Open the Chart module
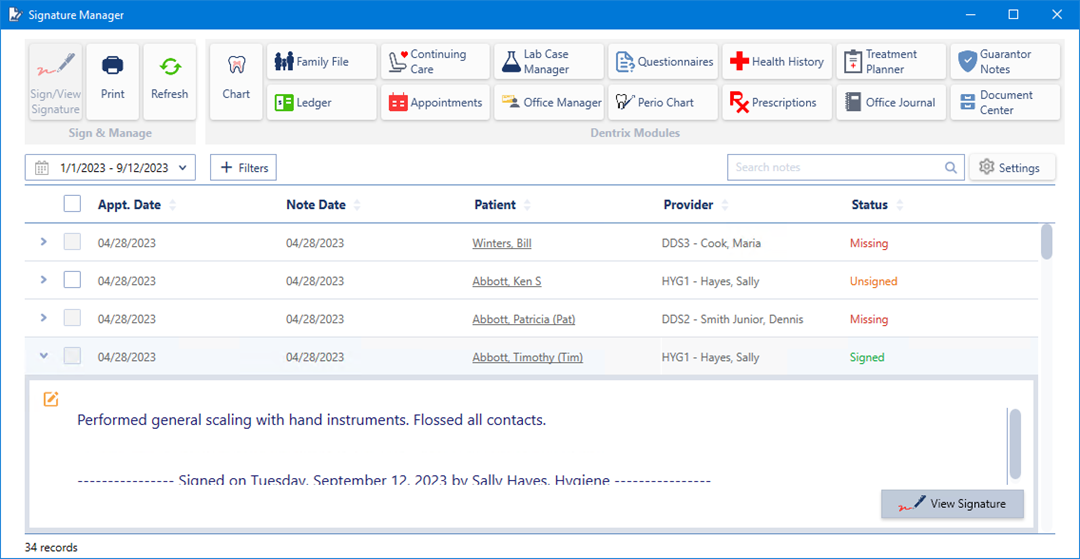 pos(236,81)
